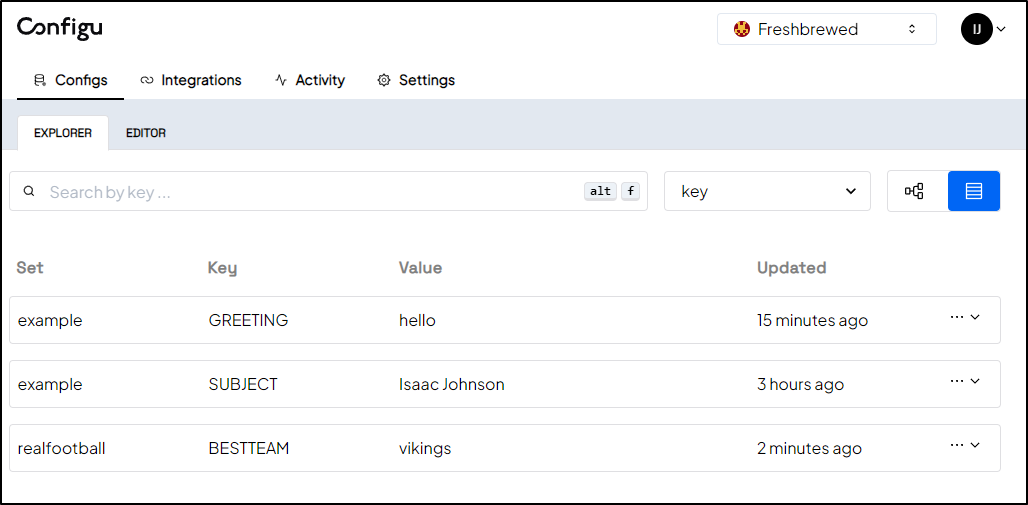Go to the Integrations tab
Viewport: 1028px width, 505px height.
pyautogui.click(x=191, y=80)
